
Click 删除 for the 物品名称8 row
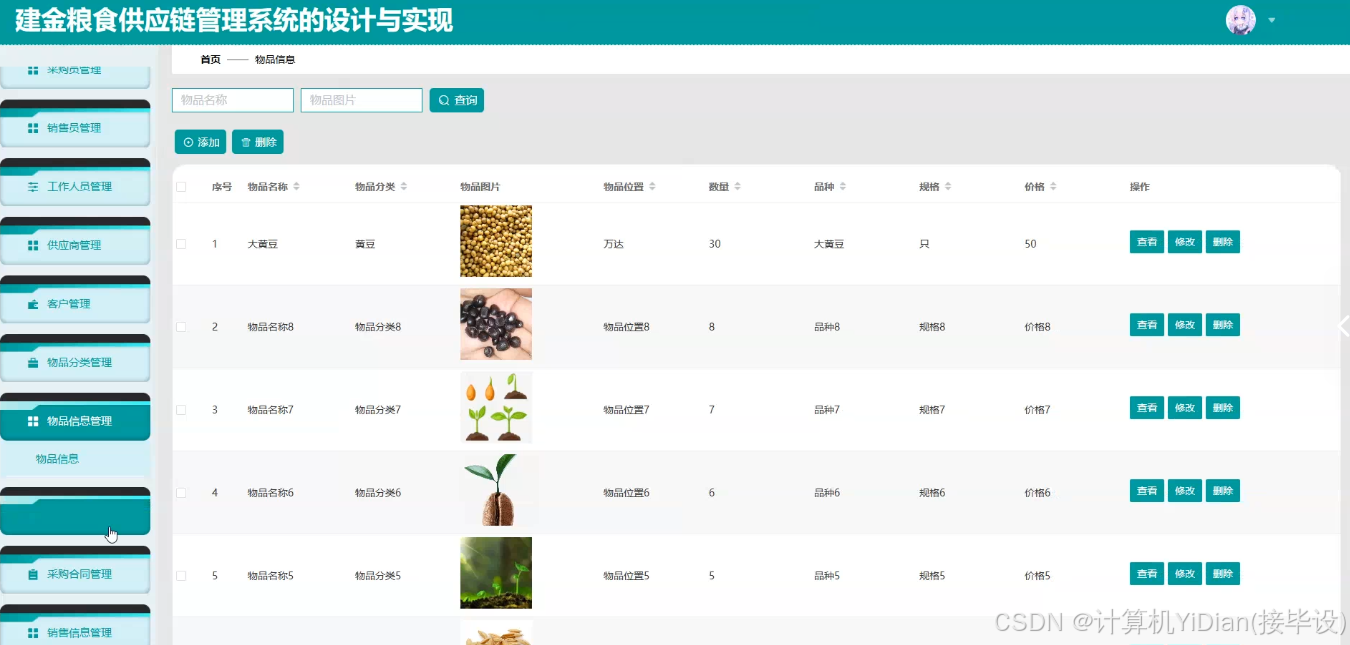[x=1223, y=325]
